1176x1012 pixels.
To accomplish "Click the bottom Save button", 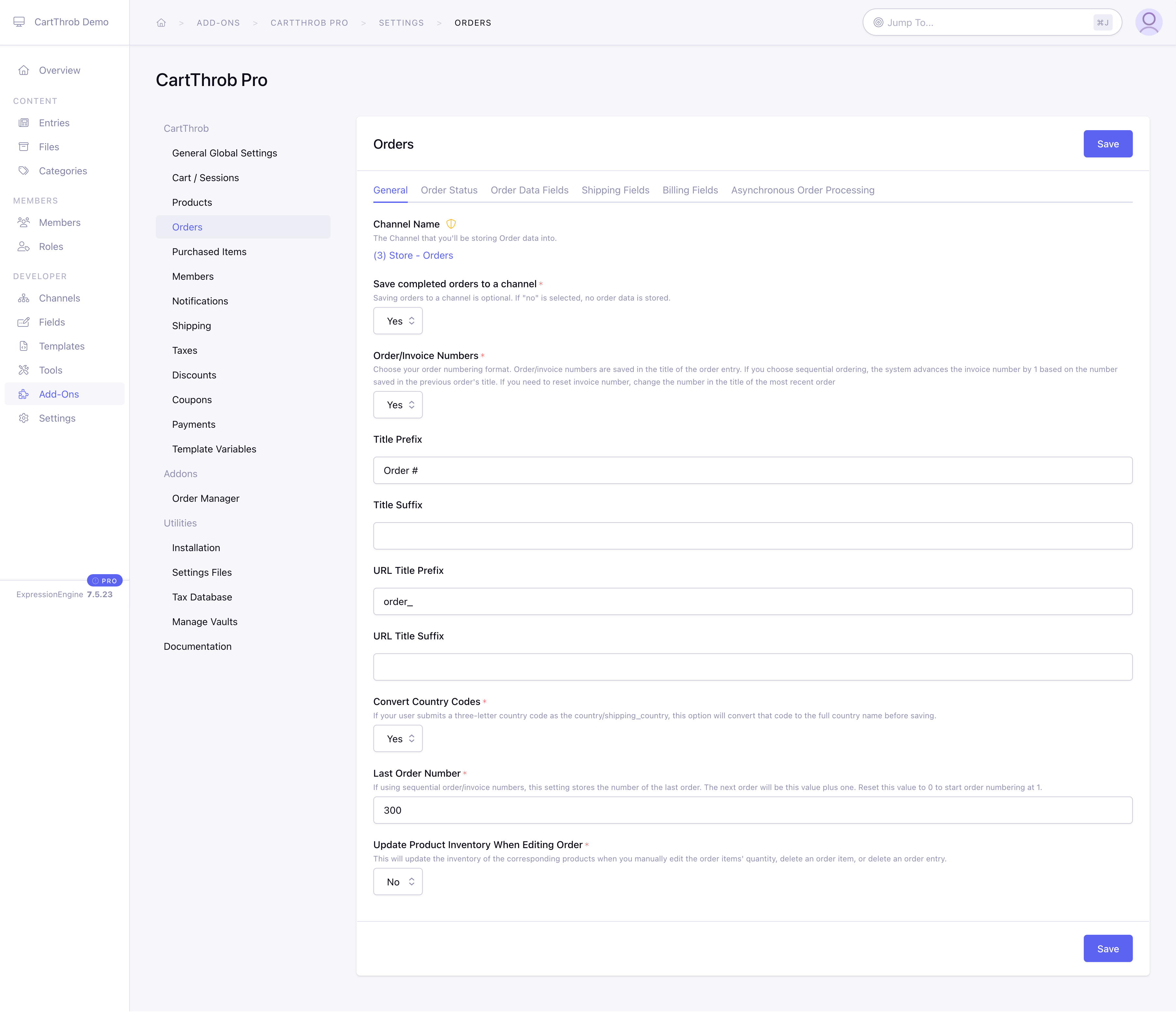I will coord(1108,948).
